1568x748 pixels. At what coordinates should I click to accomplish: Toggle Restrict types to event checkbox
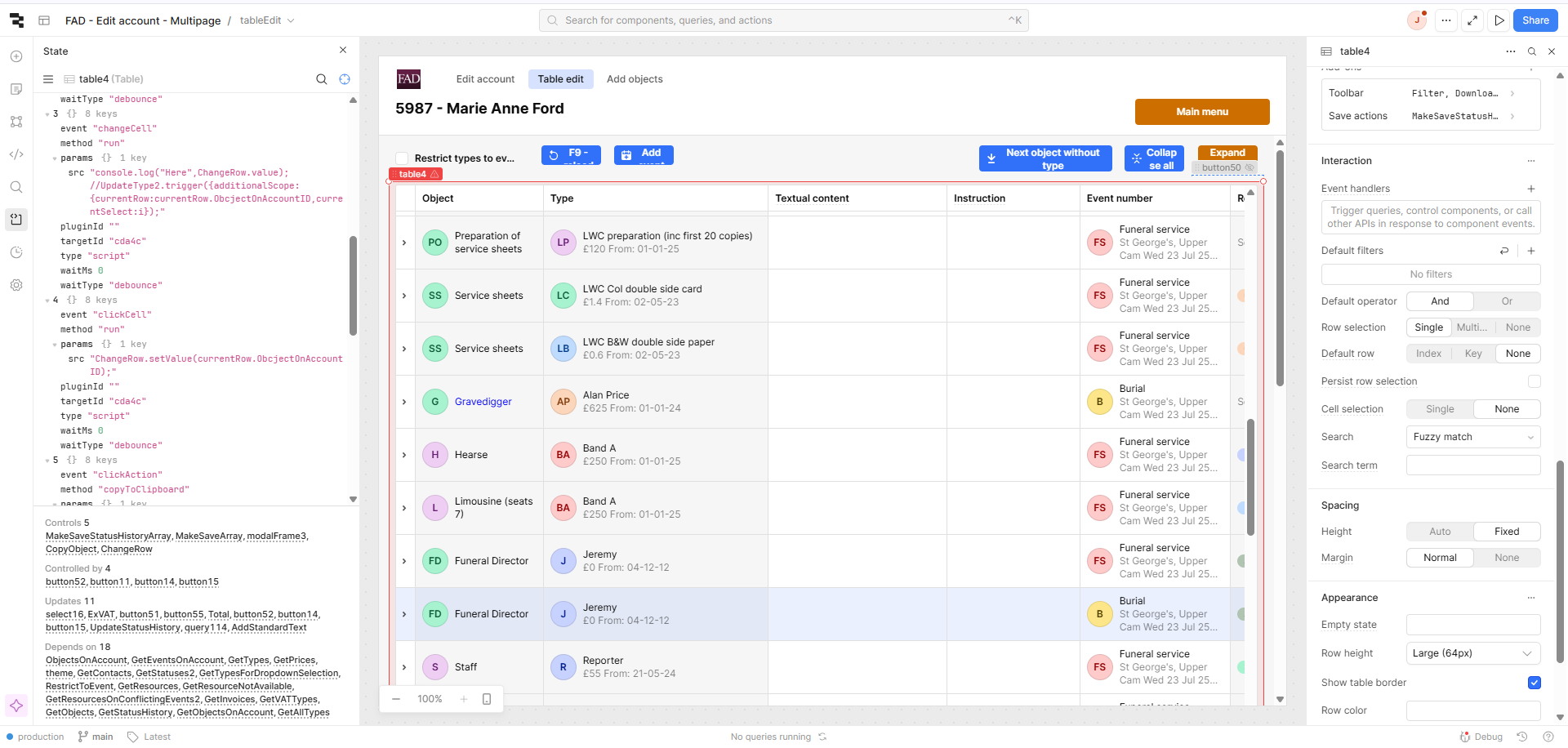pos(402,158)
